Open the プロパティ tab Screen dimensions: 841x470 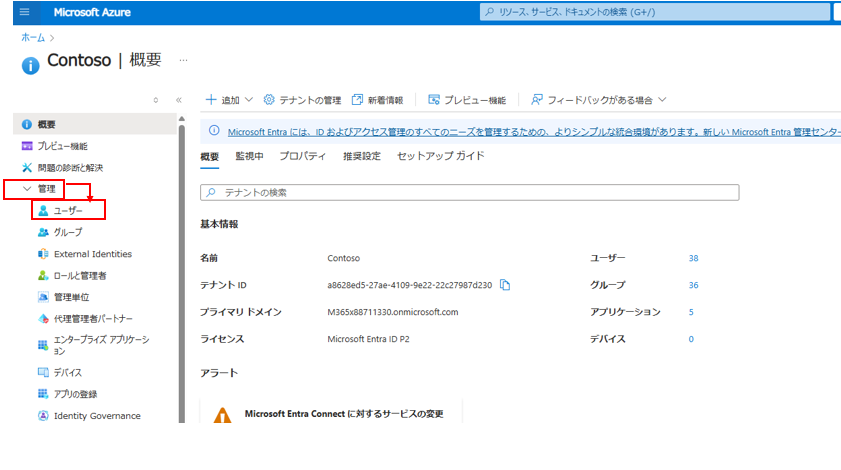point(303,156)
